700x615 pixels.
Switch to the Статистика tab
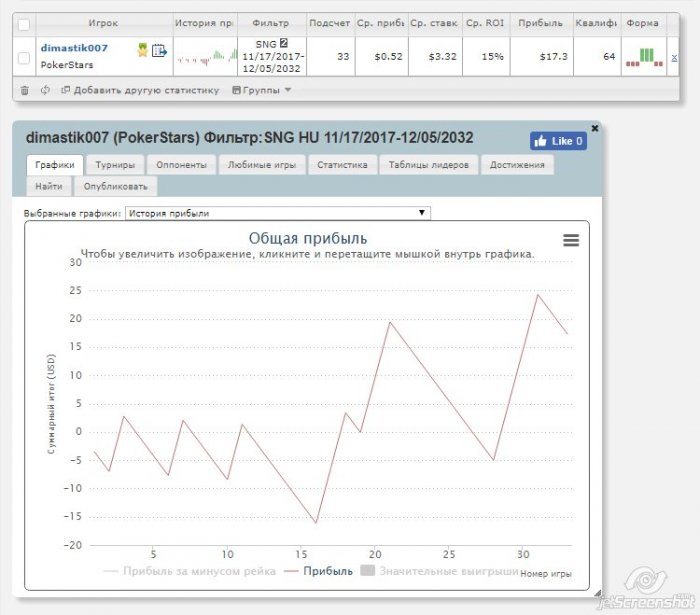click(342, 165)
